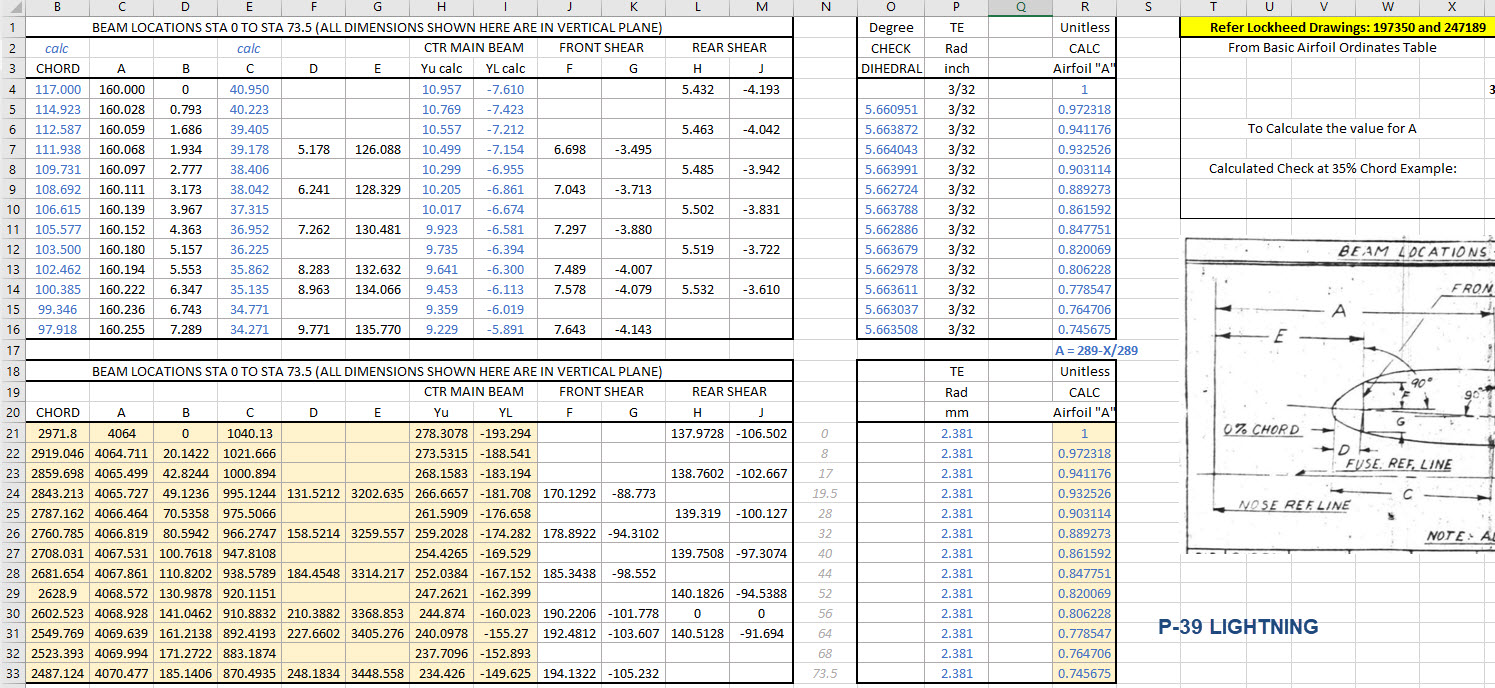Select the P-39 LIGHTNING text label
This screenshot has height=688, width=1495.
coord(1237,627)
